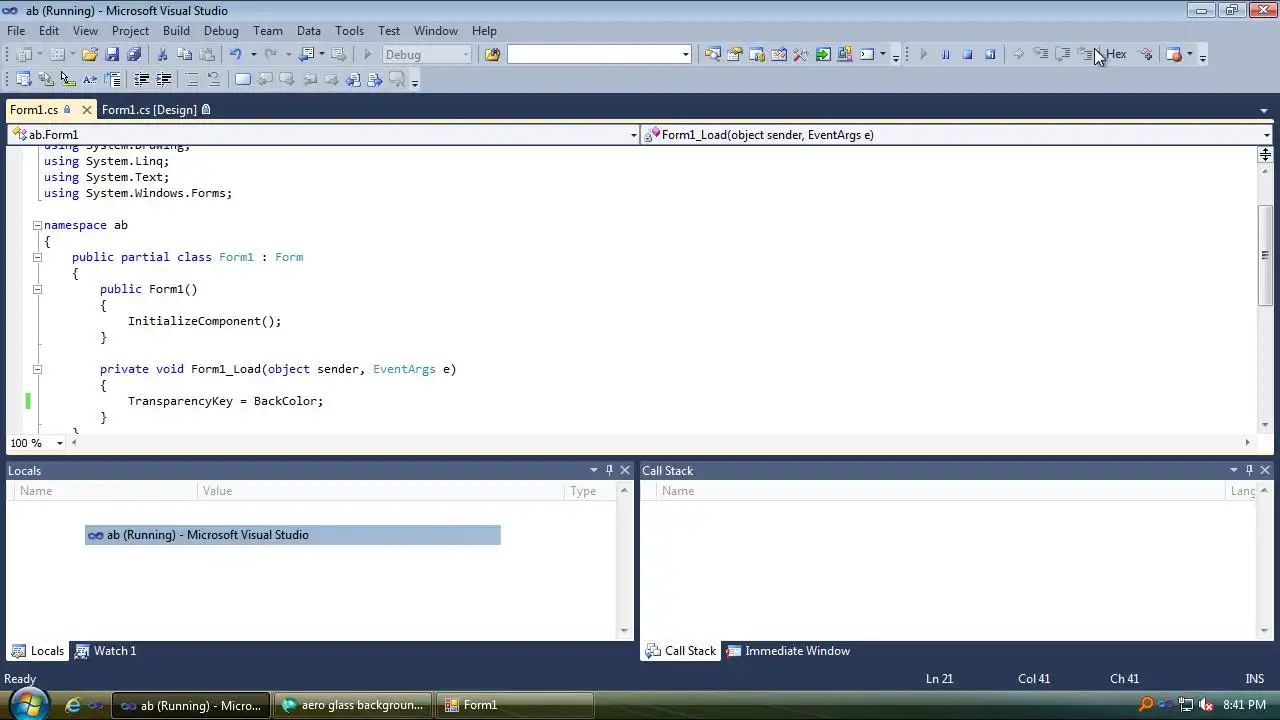This screenshot has height=720, width=1280.
Task: Stop debugging with the square Stop icon
Action: [x=967, y=54]
